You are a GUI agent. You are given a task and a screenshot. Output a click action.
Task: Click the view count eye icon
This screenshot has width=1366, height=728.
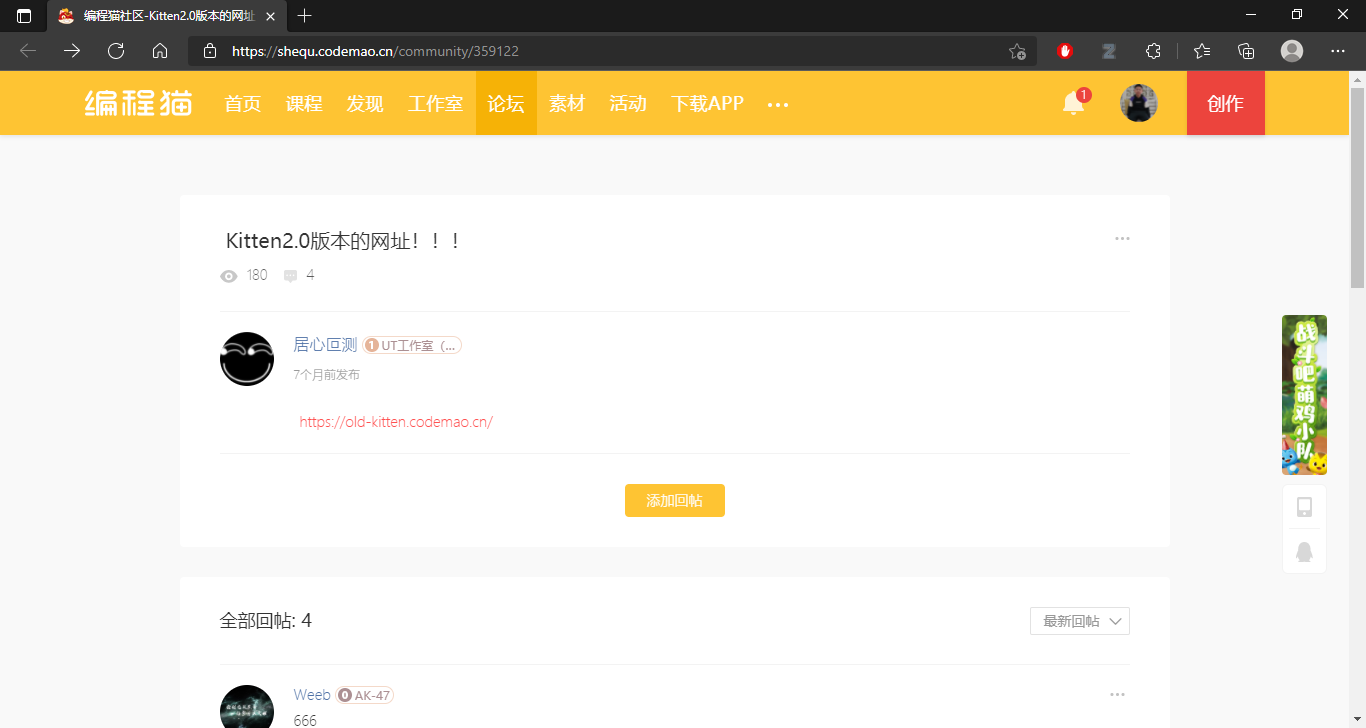229,276
